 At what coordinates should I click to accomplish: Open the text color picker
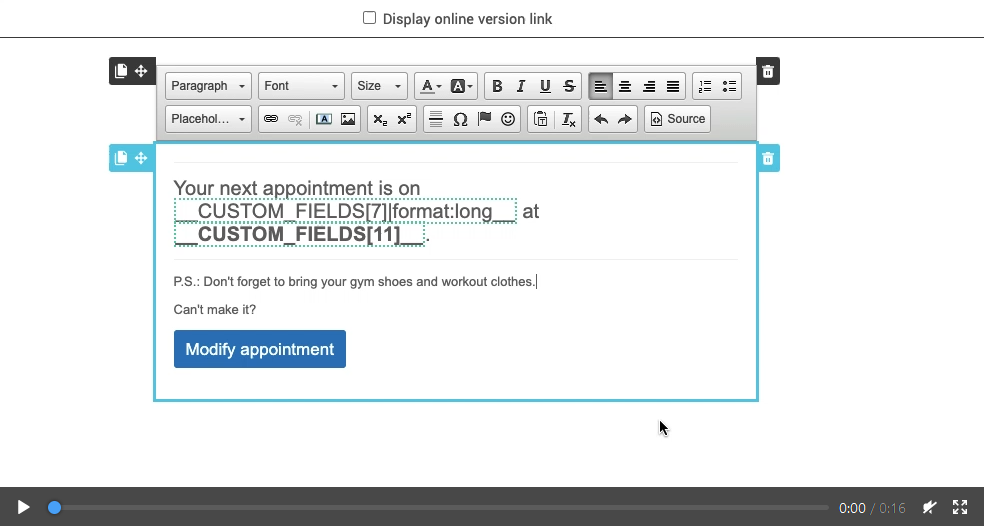(x=429, y=86)
